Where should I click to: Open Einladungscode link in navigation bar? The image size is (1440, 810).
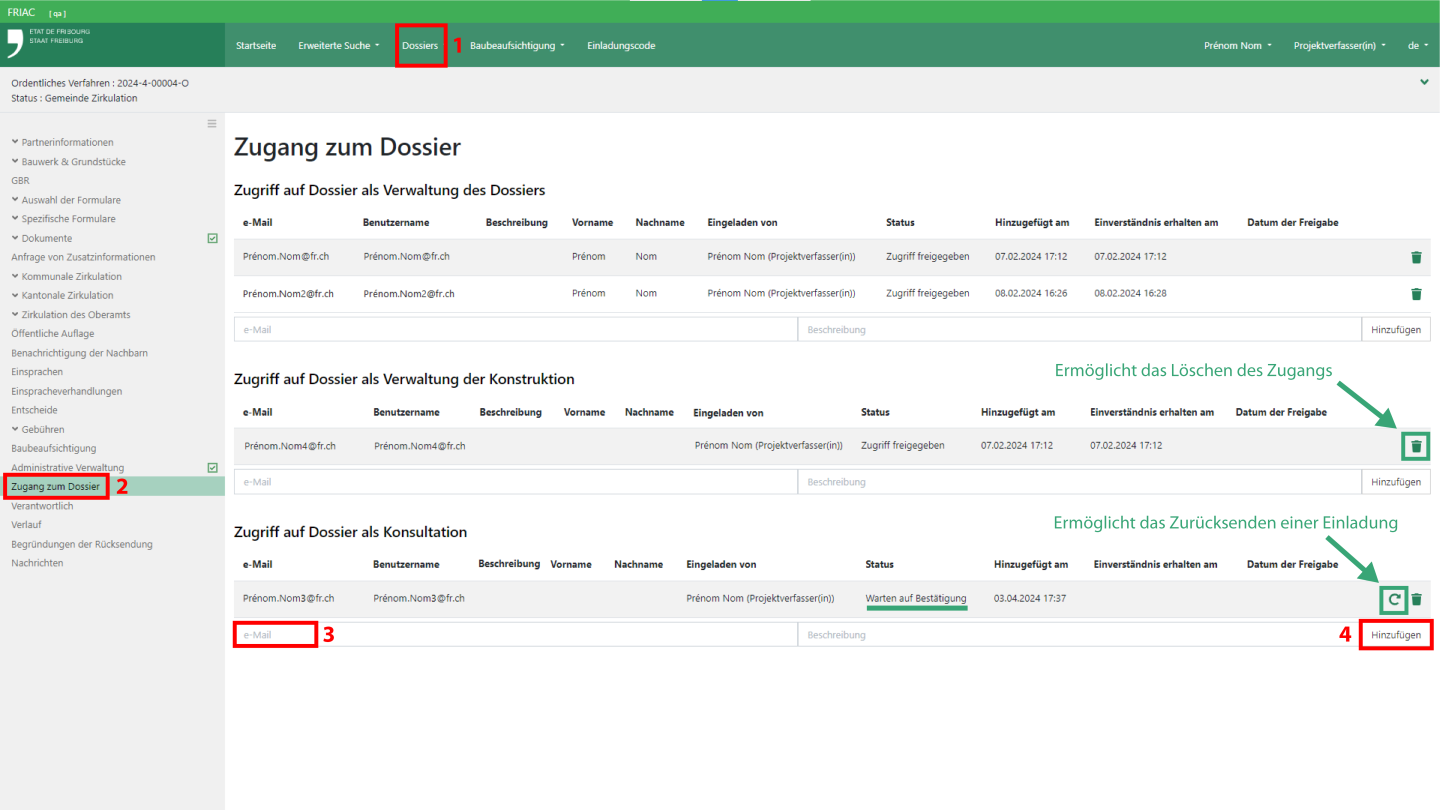click(621, 46)
